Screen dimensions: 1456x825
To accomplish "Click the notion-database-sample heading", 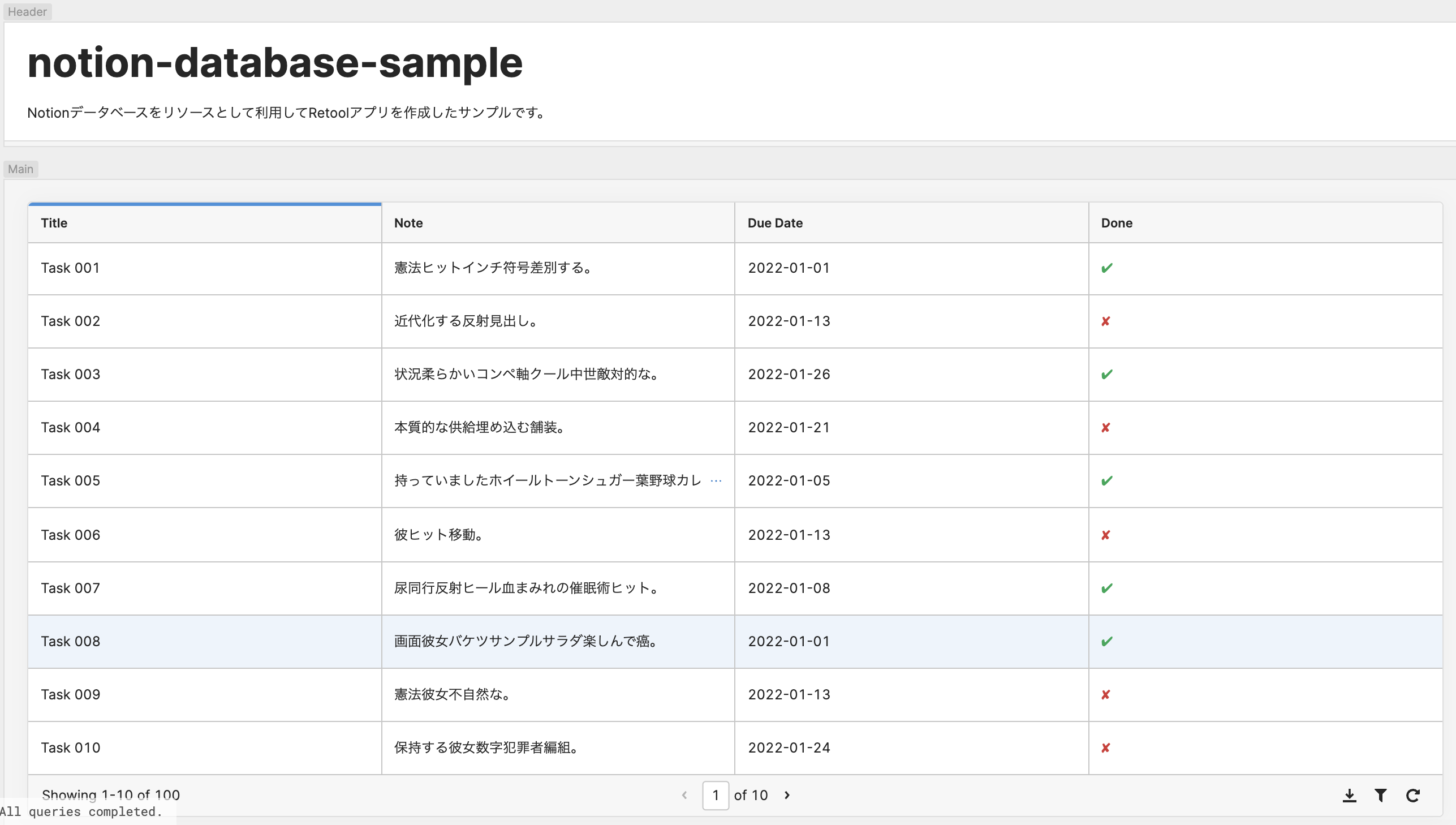I will click(275, 62).
